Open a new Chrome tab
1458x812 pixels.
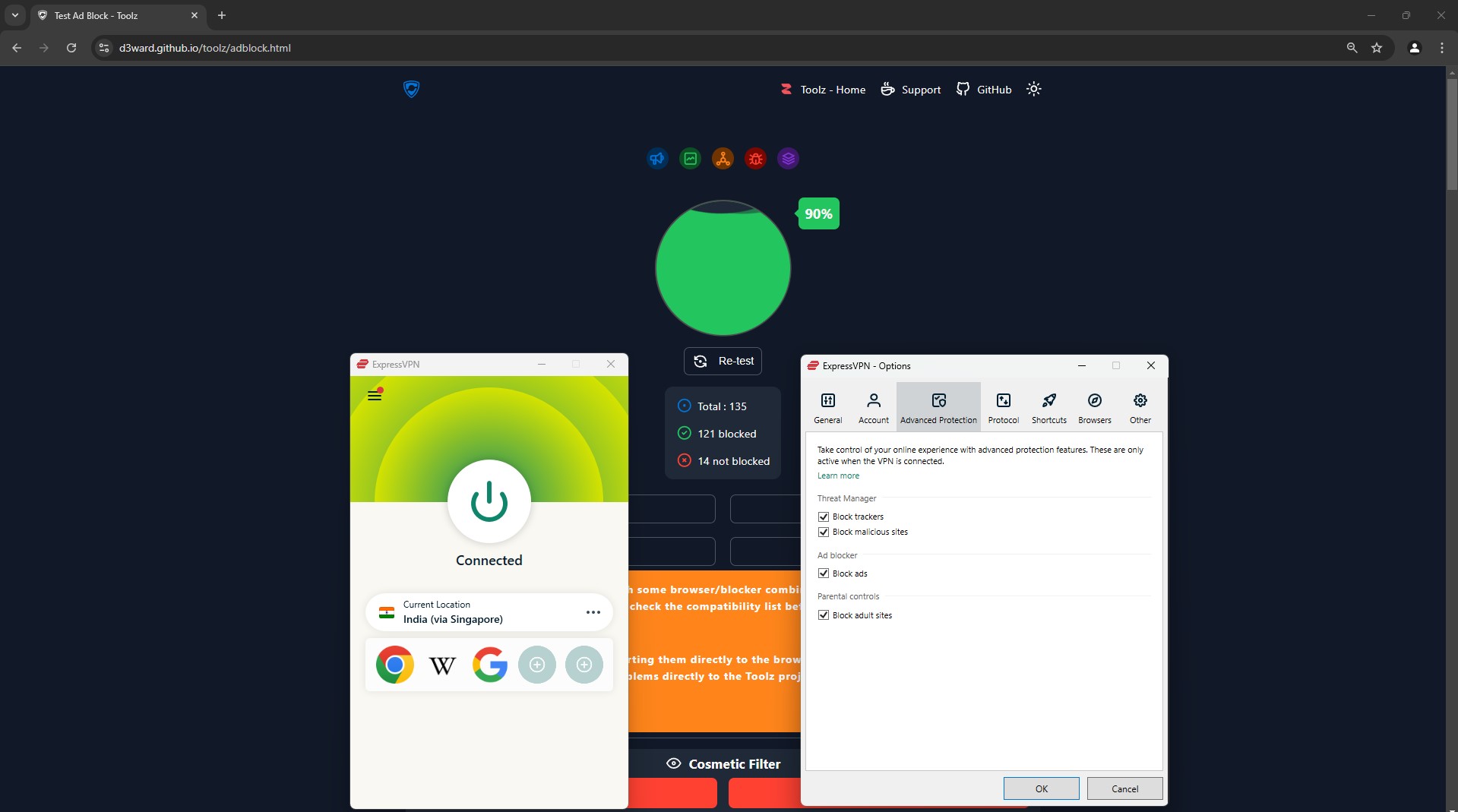(222, 15)
